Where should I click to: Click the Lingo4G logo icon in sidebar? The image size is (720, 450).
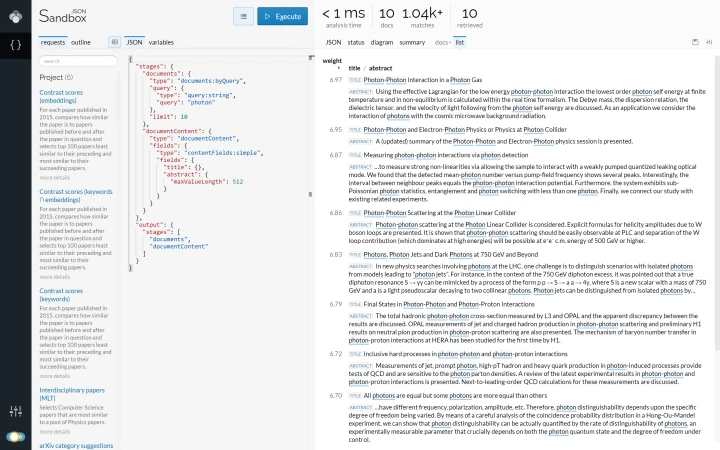(x=16, y=17)
